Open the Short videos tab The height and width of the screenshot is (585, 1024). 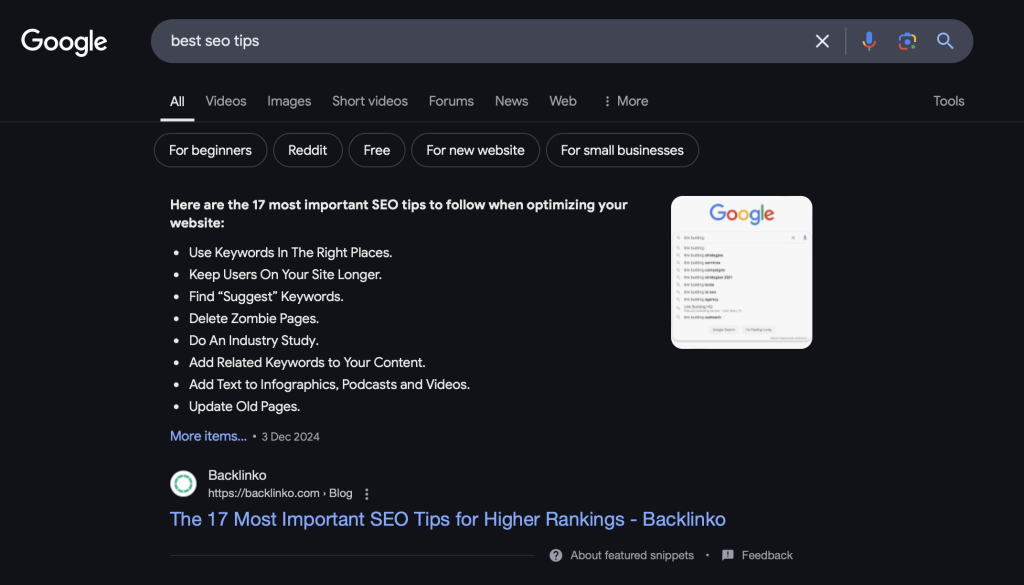(370, 101)
